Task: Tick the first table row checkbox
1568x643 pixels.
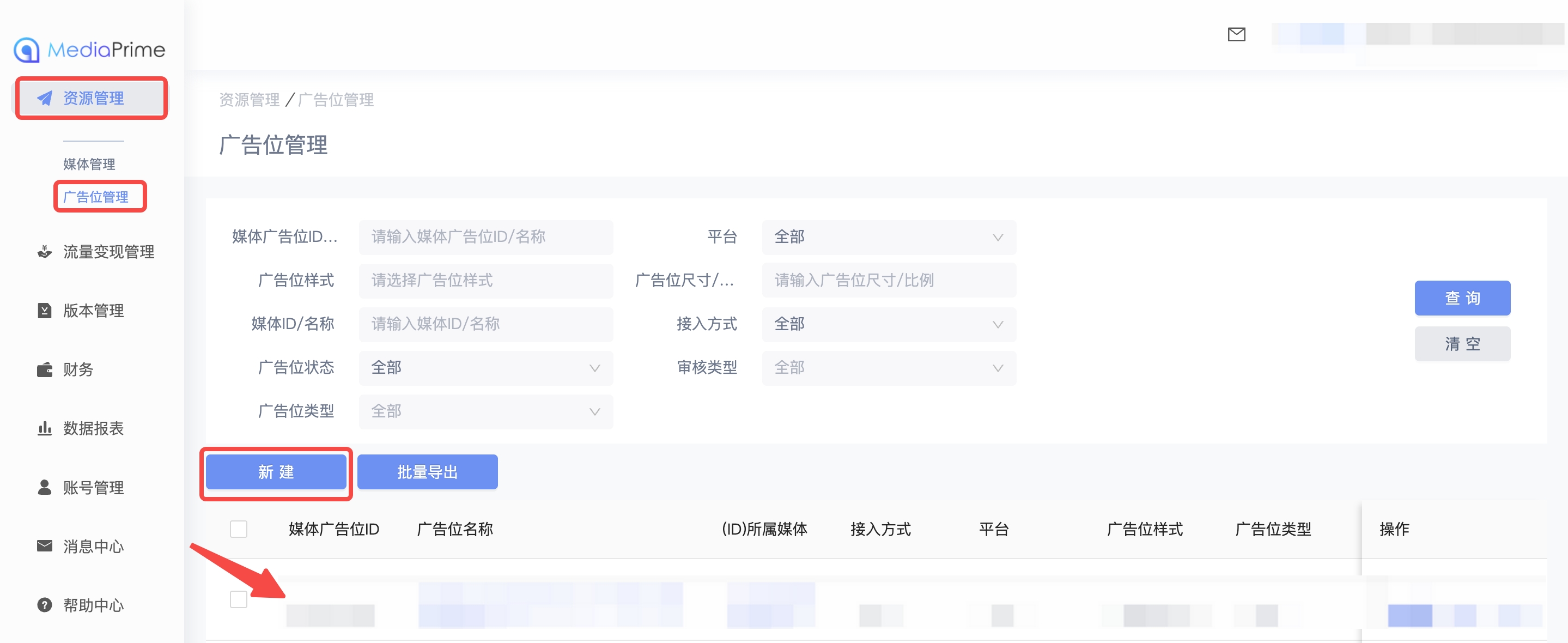Action: [x=239, y=599]
